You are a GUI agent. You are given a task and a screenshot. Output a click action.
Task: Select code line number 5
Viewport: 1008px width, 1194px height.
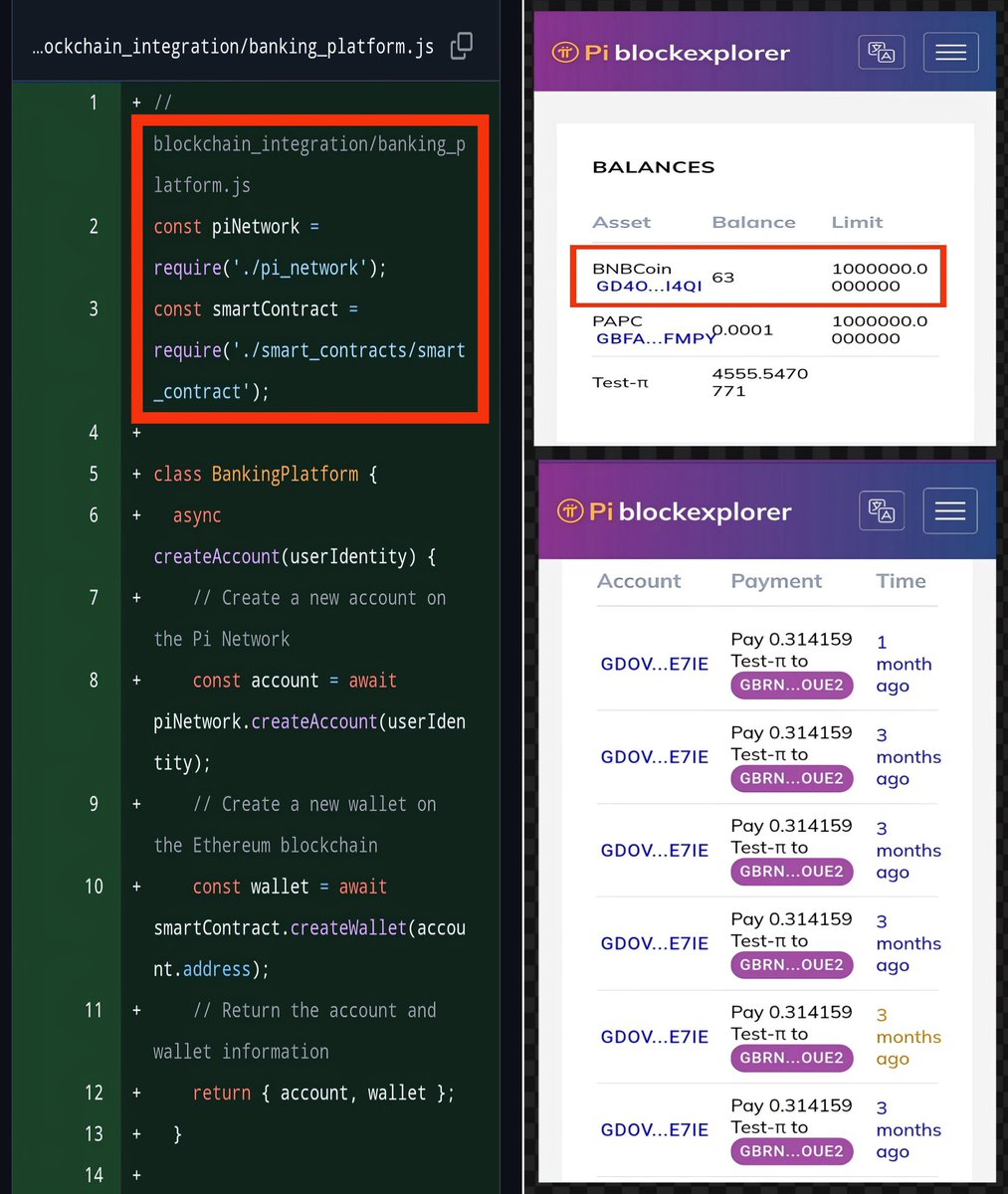click(94, 475)
